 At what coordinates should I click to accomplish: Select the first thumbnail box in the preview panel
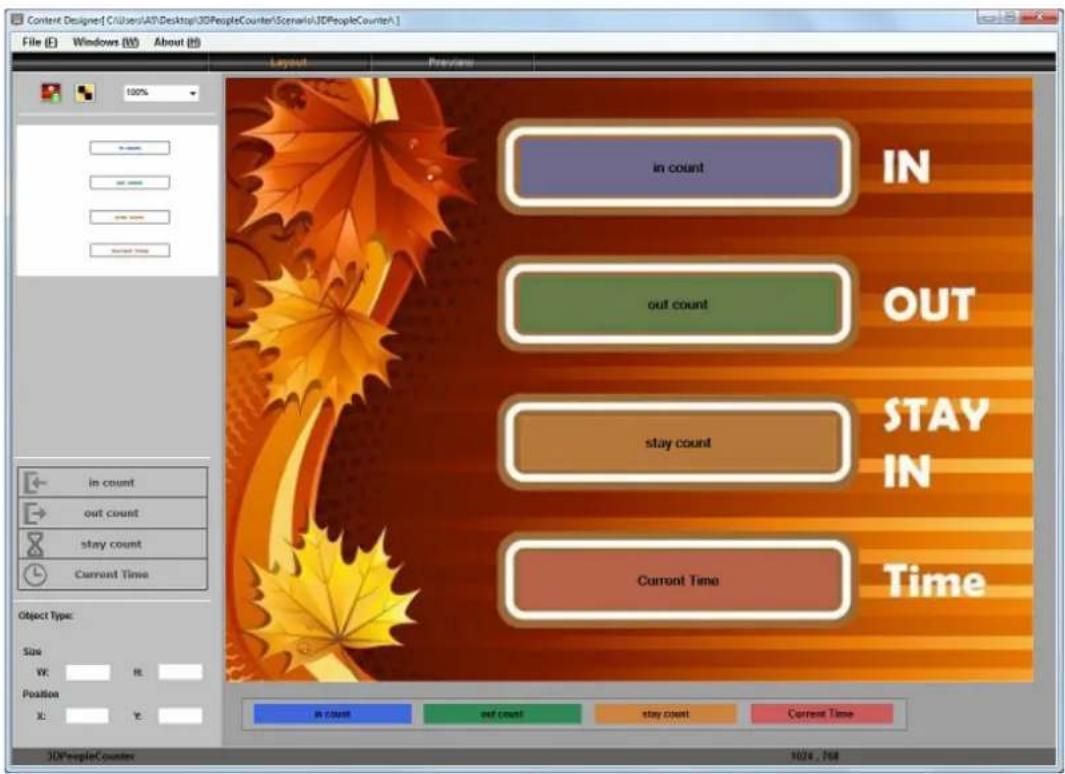pyautogui.click(x=130, y=148)
